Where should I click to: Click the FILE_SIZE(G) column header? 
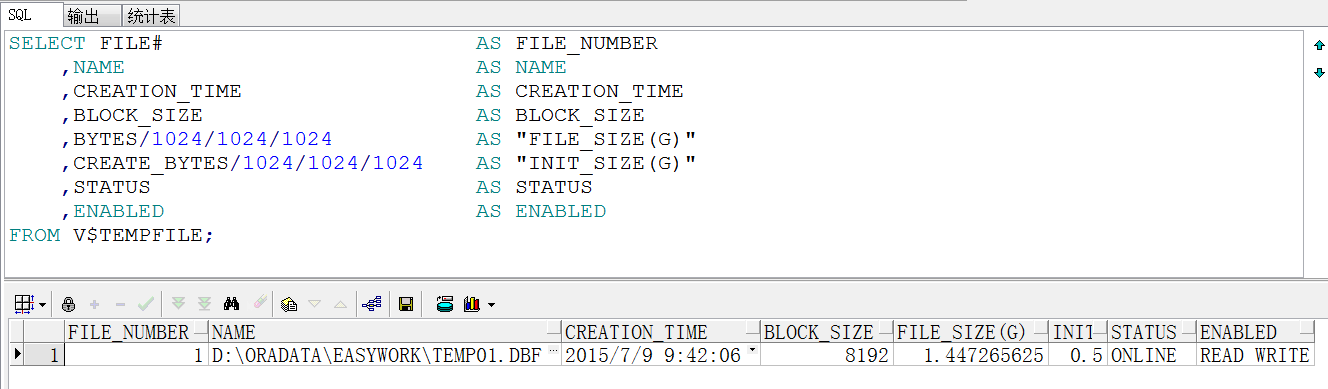click(971, 332)
